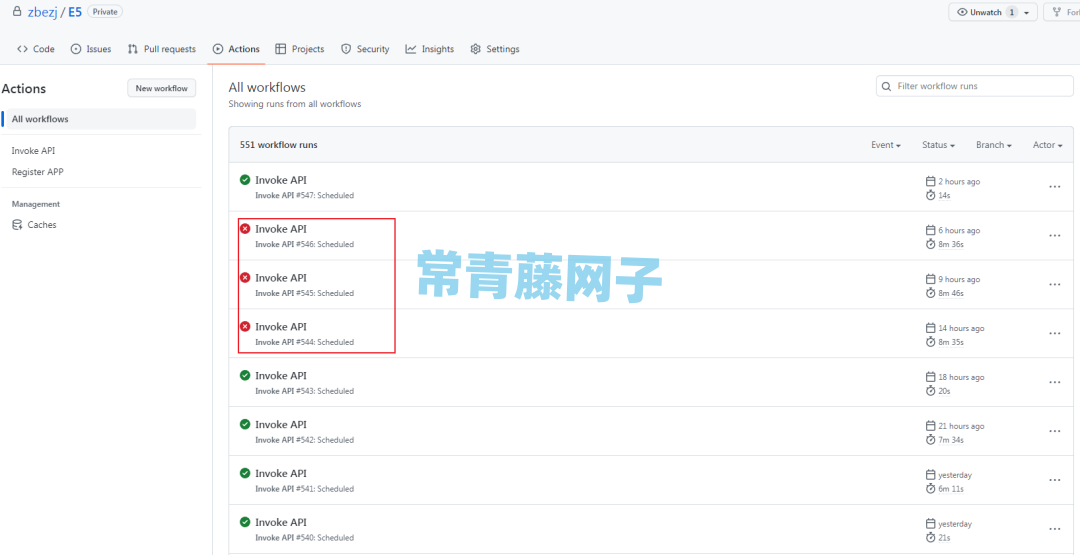Click success status icon of run #542
The width and height of the screenshot is (1080, 555).
click(x=245, y=424)
